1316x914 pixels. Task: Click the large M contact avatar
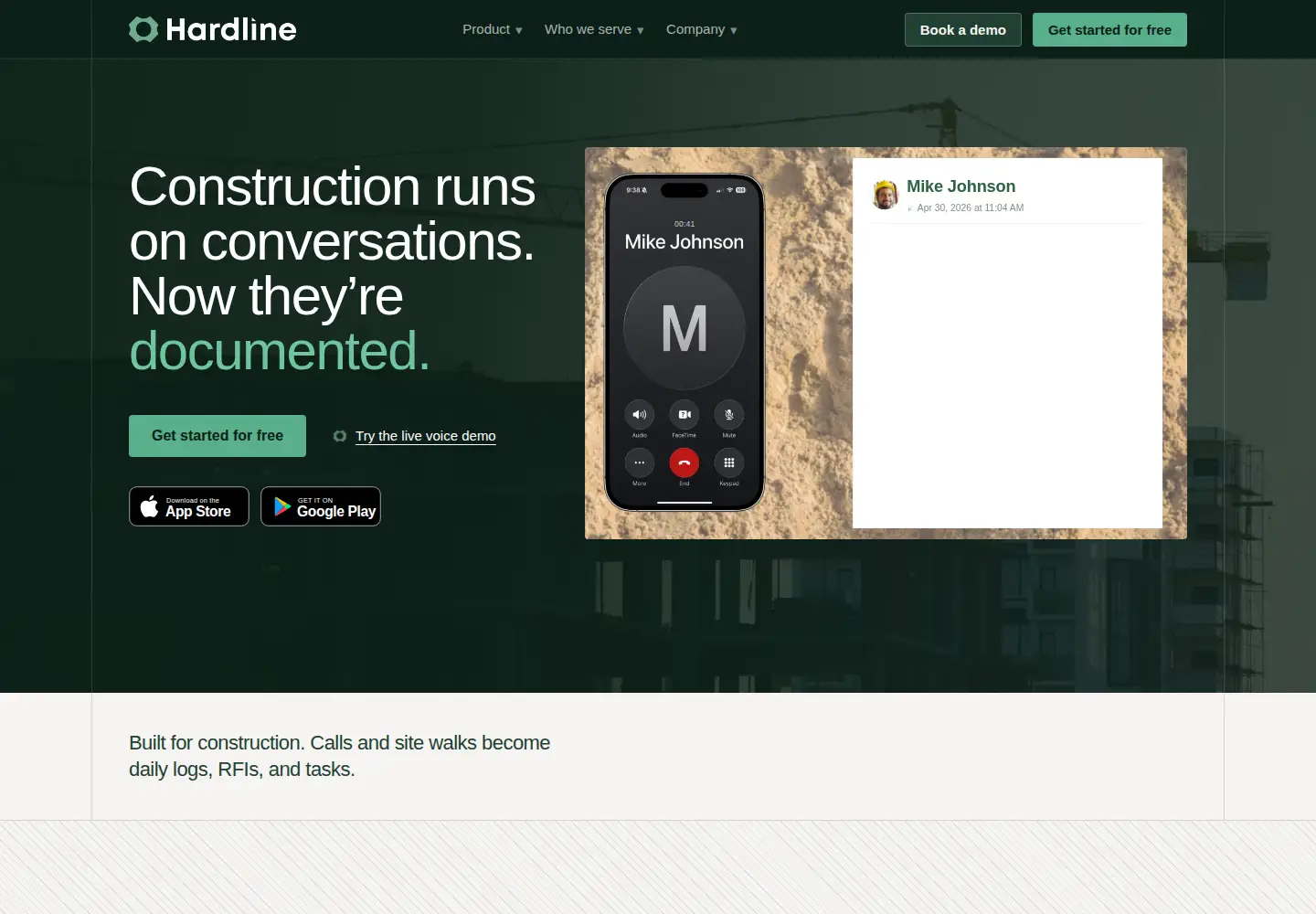685,328
